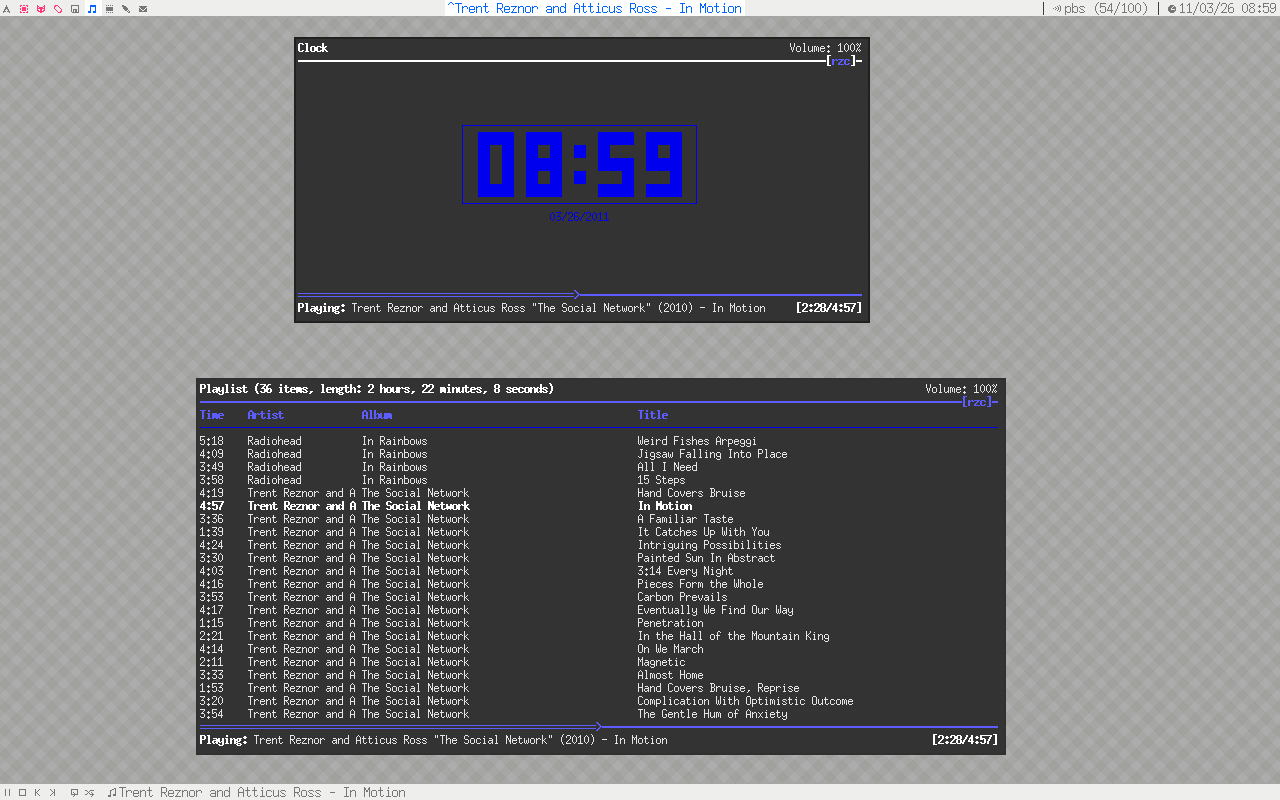The image size is (1280, 800).
Task: Toggle repeat icon in the bottom bar
Action: point(74,792)
